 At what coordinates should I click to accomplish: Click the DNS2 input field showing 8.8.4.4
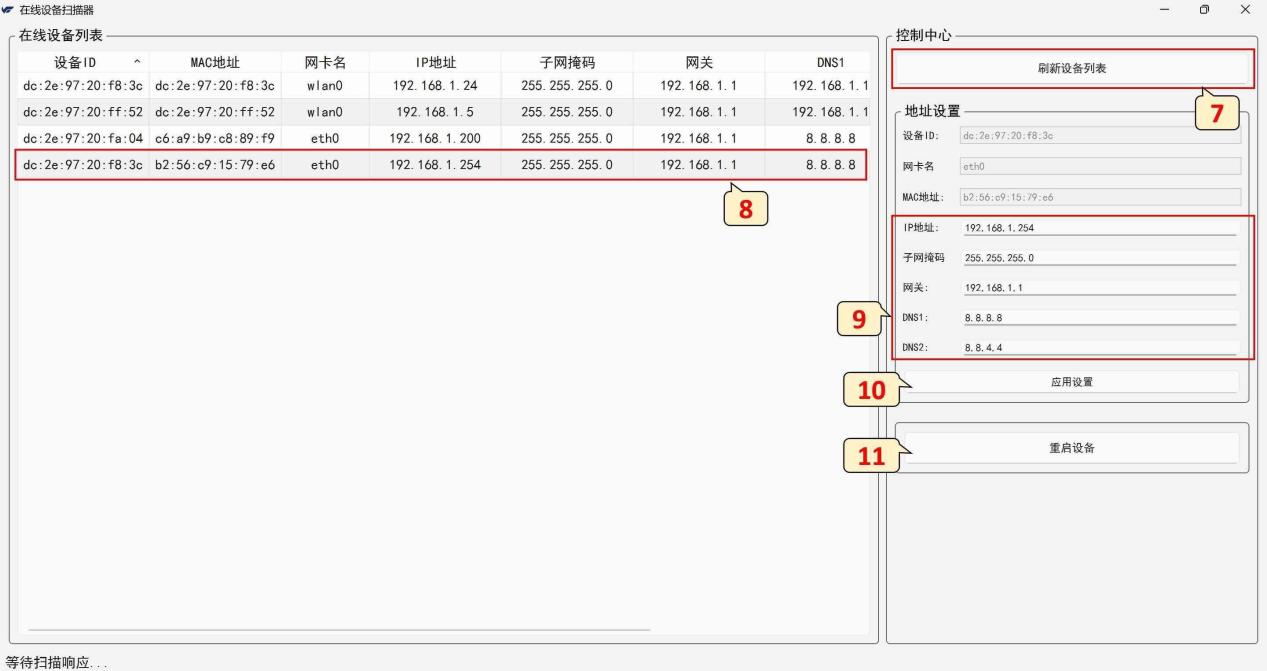(x=1098, y=348)
